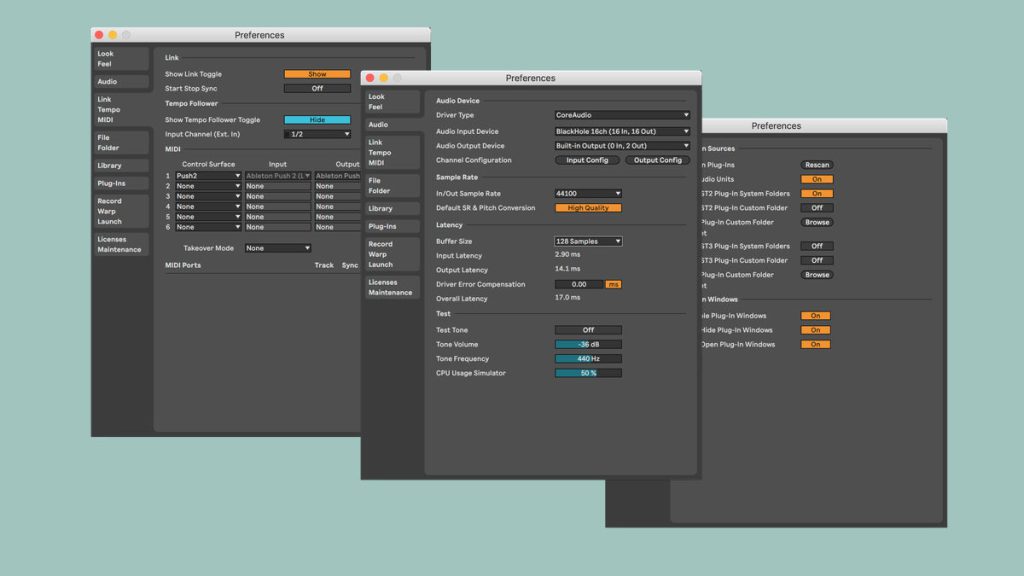The width and height of the screenshot is (1024, 576).
Task: Enable Start Stop Sync
Action: [x=317, y=87]
